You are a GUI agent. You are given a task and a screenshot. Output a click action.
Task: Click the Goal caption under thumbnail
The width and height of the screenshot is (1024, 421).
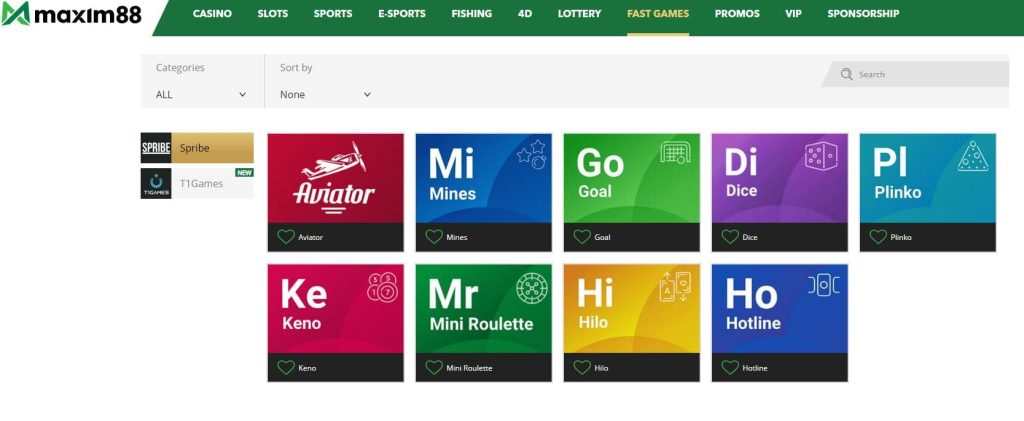tap(602, 238)
